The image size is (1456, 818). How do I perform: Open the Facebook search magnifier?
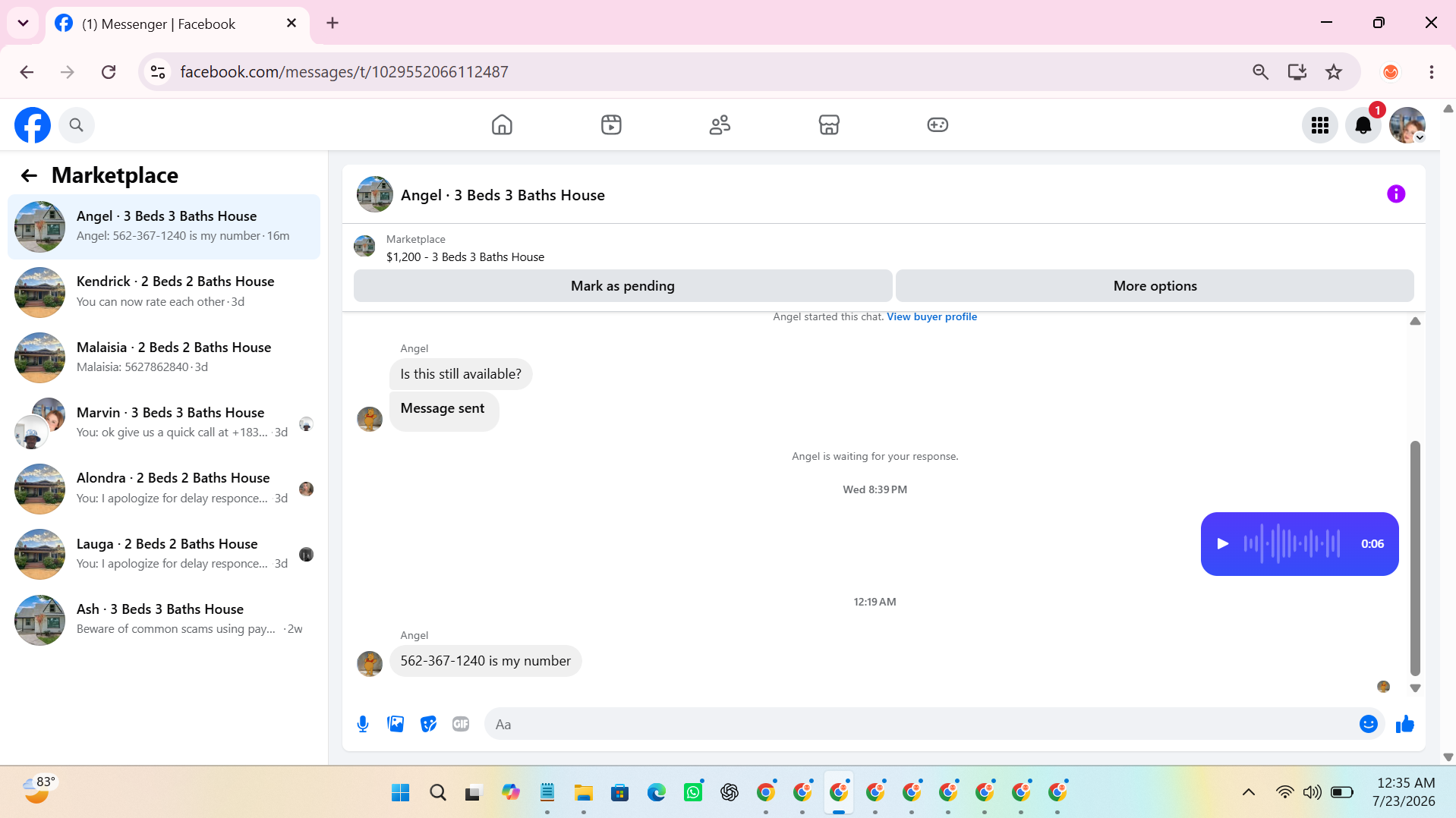(x=76, y=125)
